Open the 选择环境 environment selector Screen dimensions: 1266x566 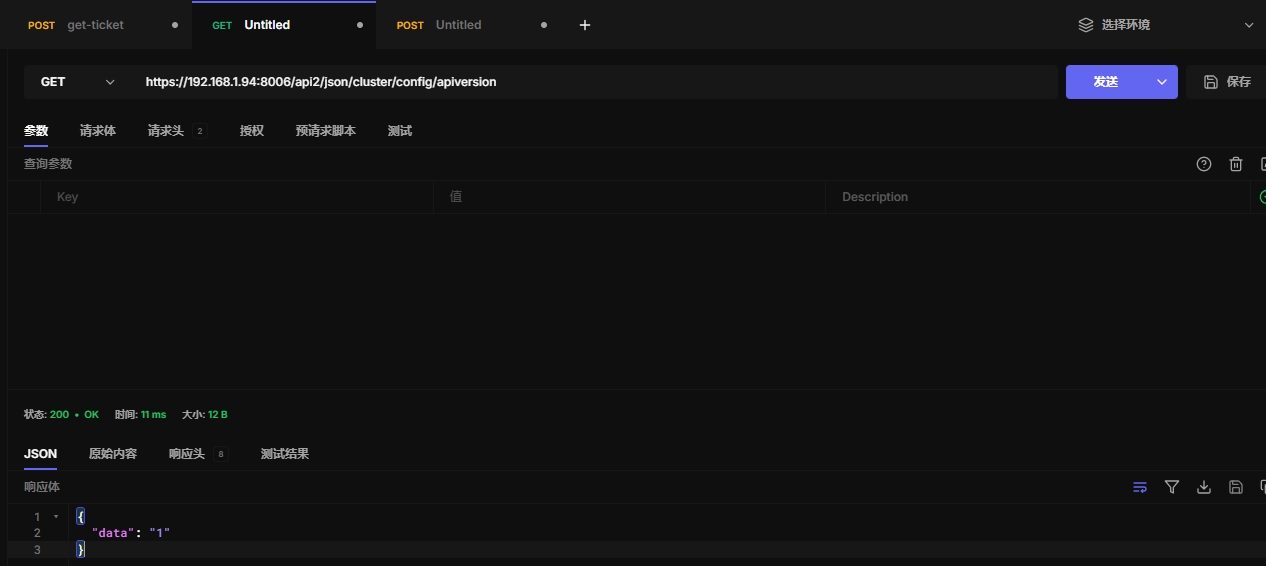[1166, 25]
